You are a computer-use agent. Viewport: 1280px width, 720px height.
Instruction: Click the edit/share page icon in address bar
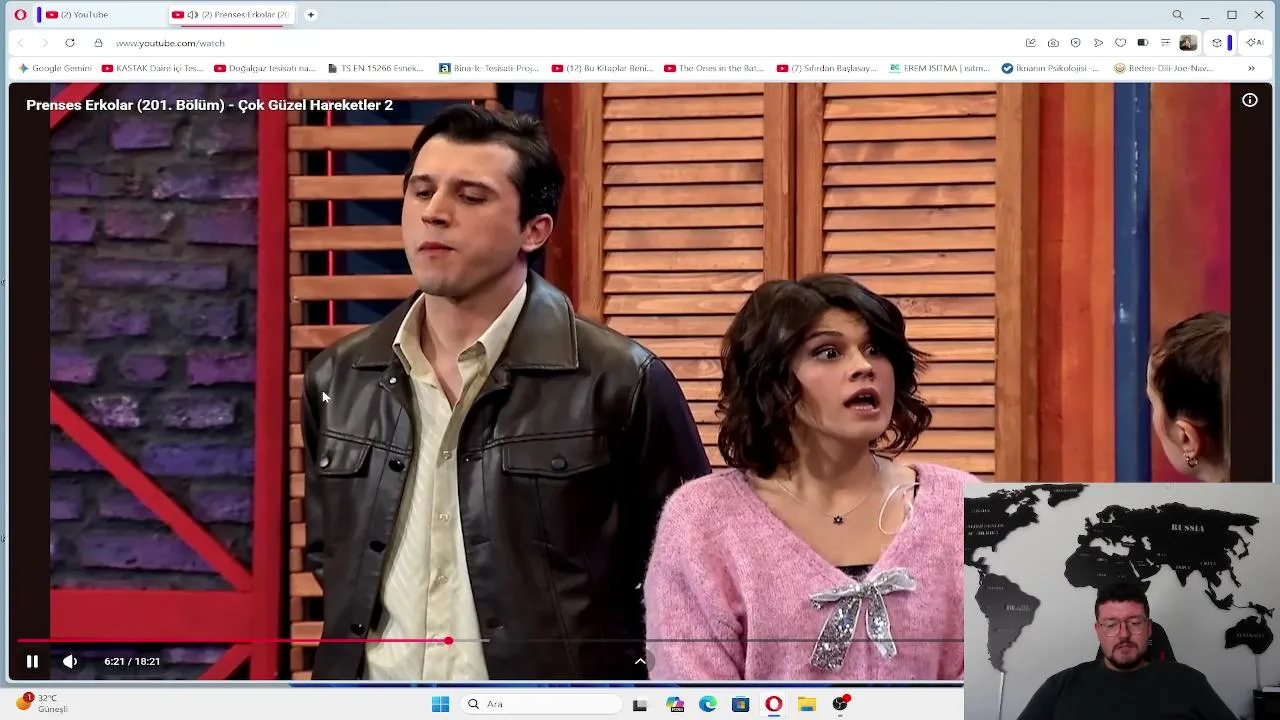click(1031, 43)
